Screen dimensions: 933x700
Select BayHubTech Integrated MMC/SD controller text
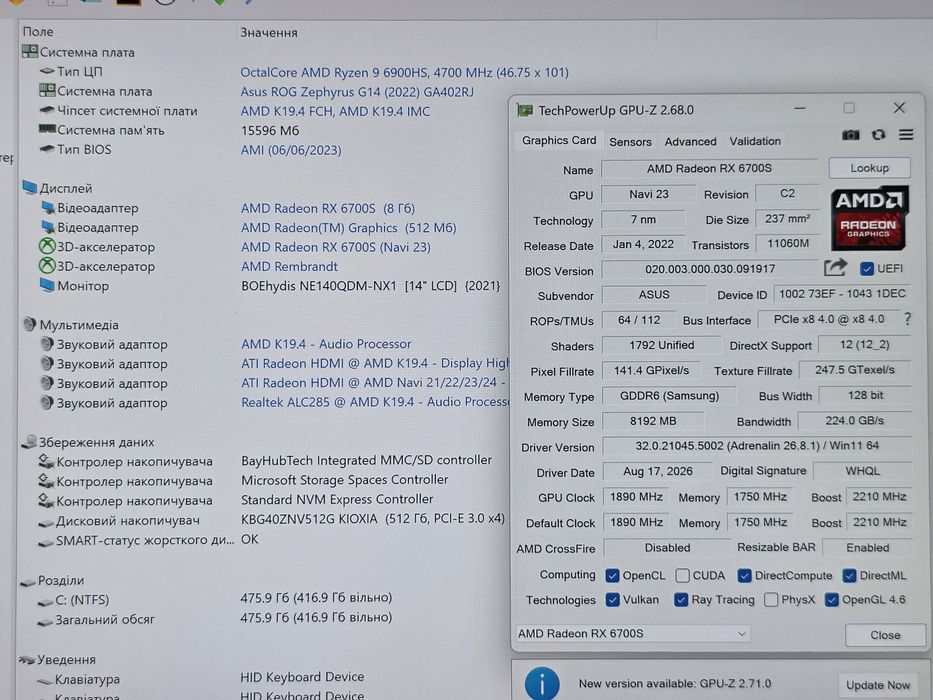click(367, 461)
